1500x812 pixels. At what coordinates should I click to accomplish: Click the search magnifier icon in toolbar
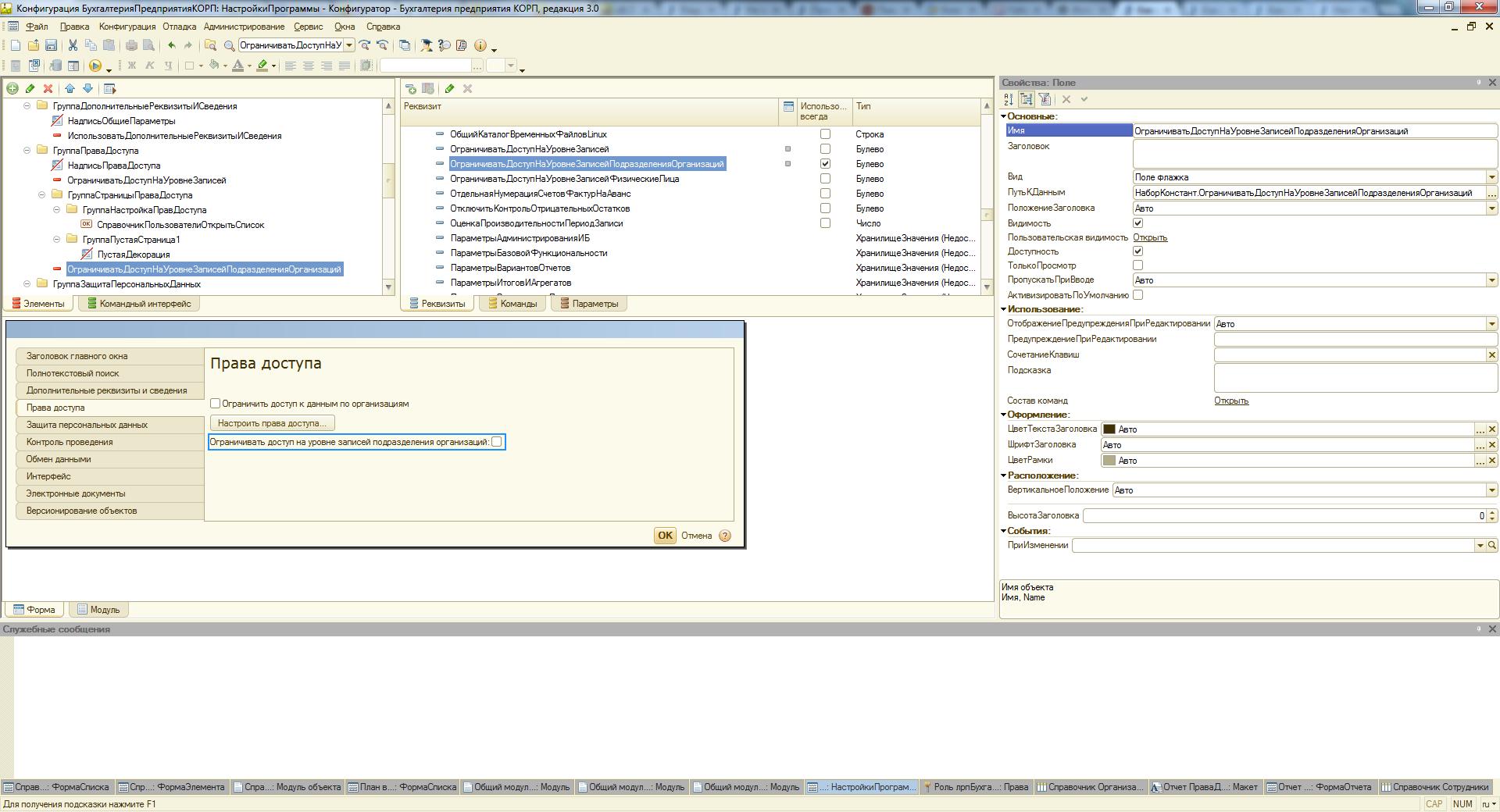point(229,46)
